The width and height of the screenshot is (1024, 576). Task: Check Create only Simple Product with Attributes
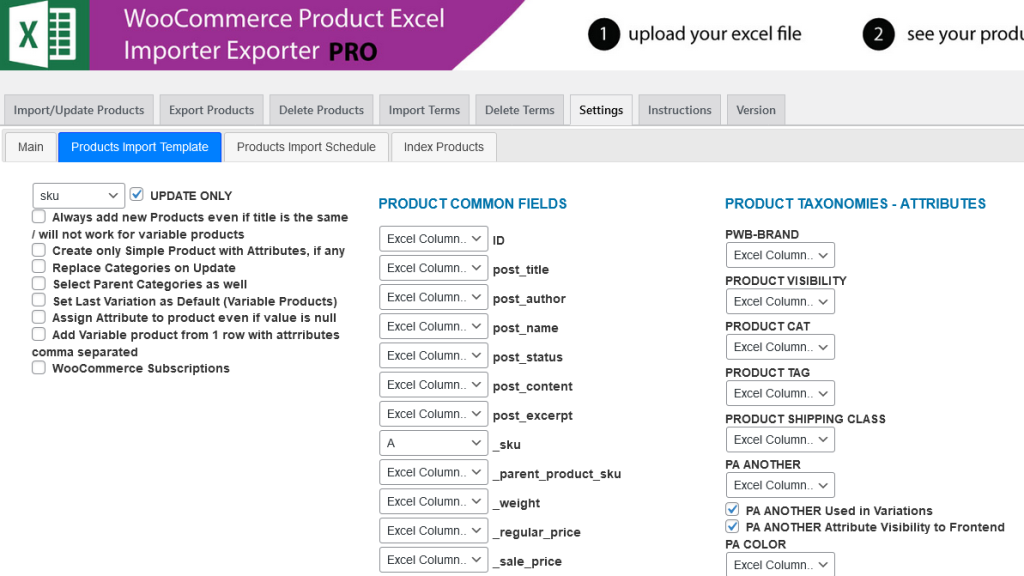pos(39,250)
